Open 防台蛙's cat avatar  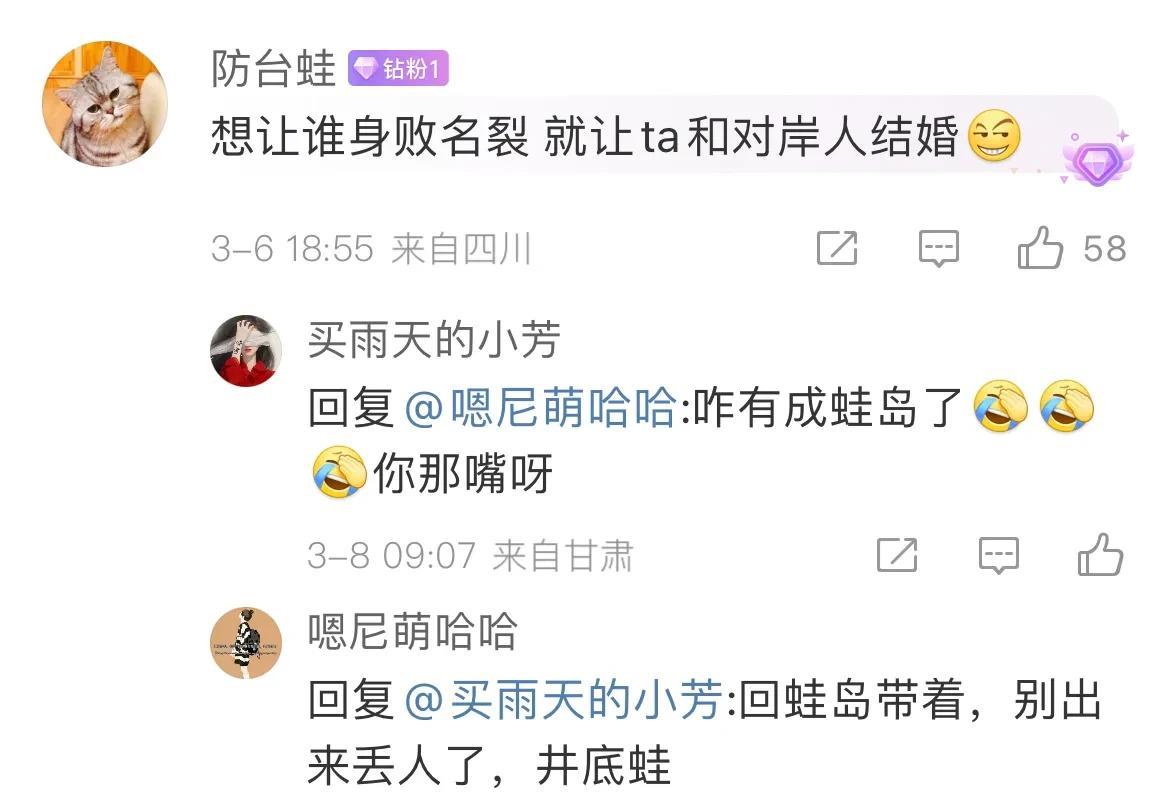click(x=104, y=104)
